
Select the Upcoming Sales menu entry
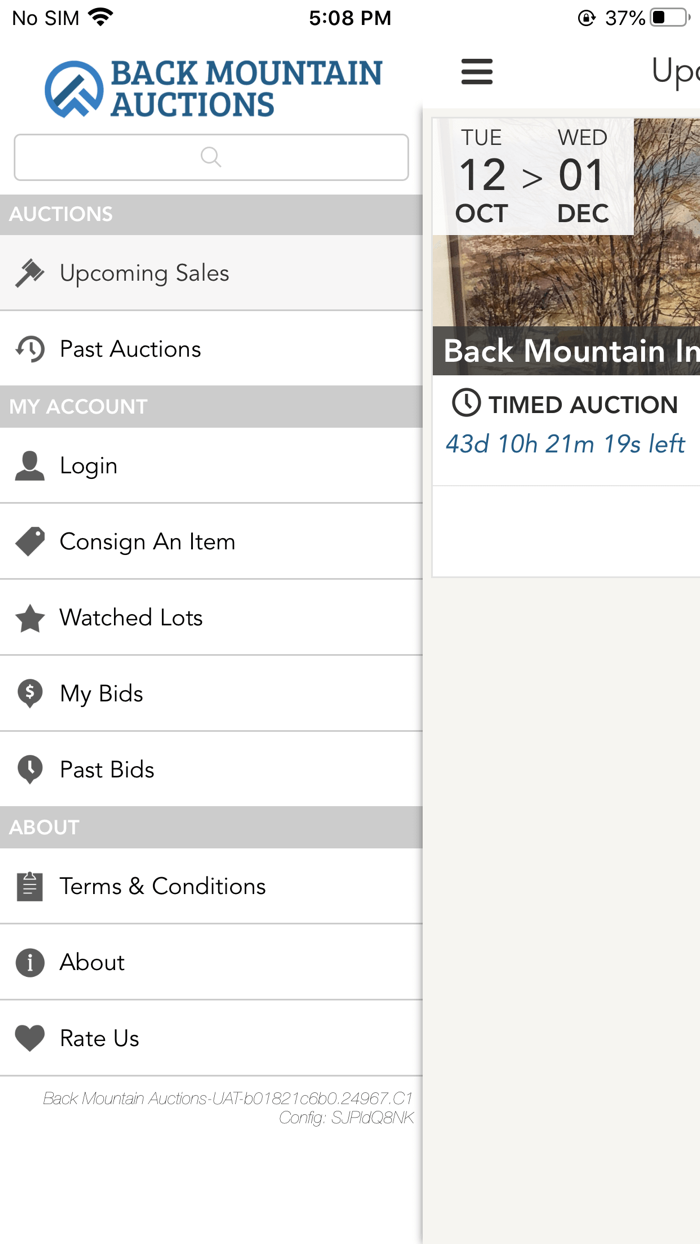144,272
